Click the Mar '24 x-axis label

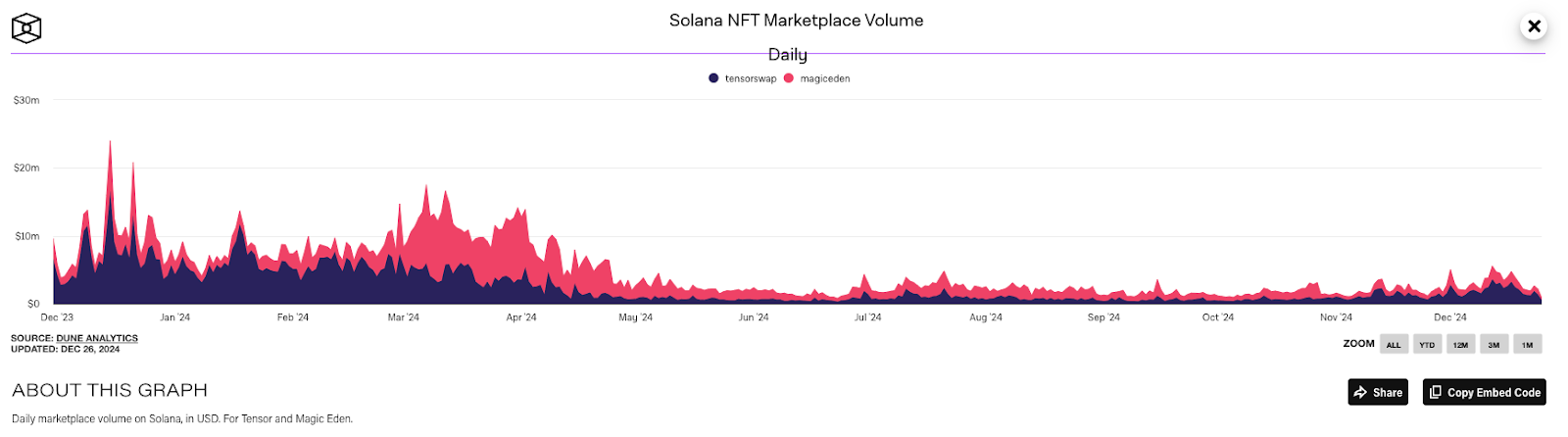tap(403, 317)
